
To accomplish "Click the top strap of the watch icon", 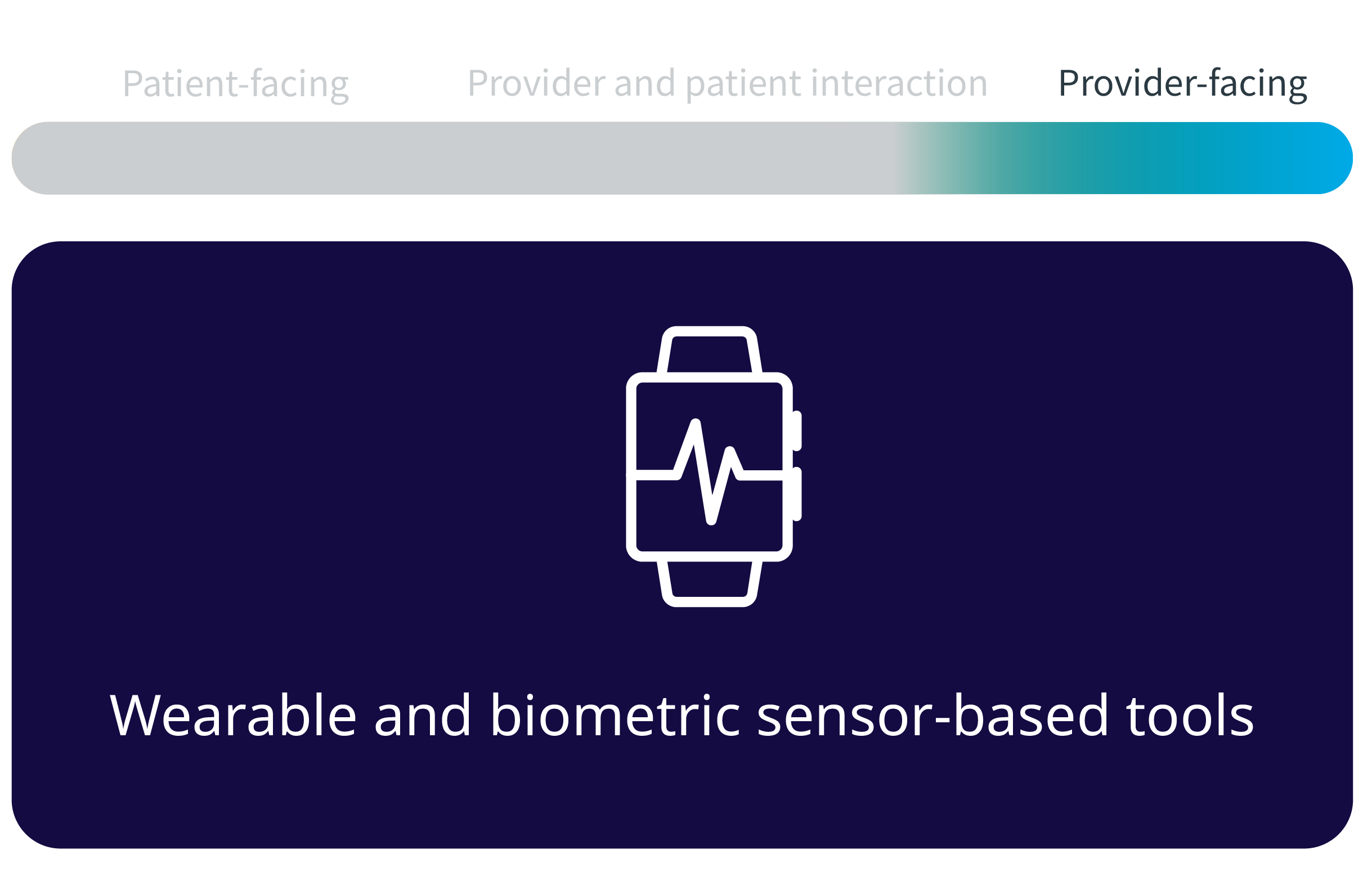I will click(x=710, y=351).
